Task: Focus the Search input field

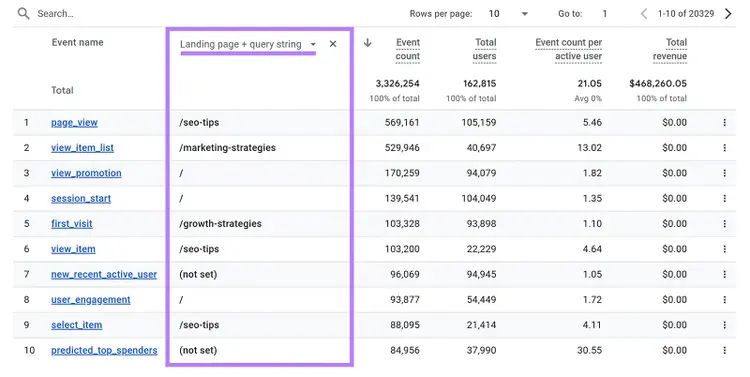Action: click(x=55, y=13)
